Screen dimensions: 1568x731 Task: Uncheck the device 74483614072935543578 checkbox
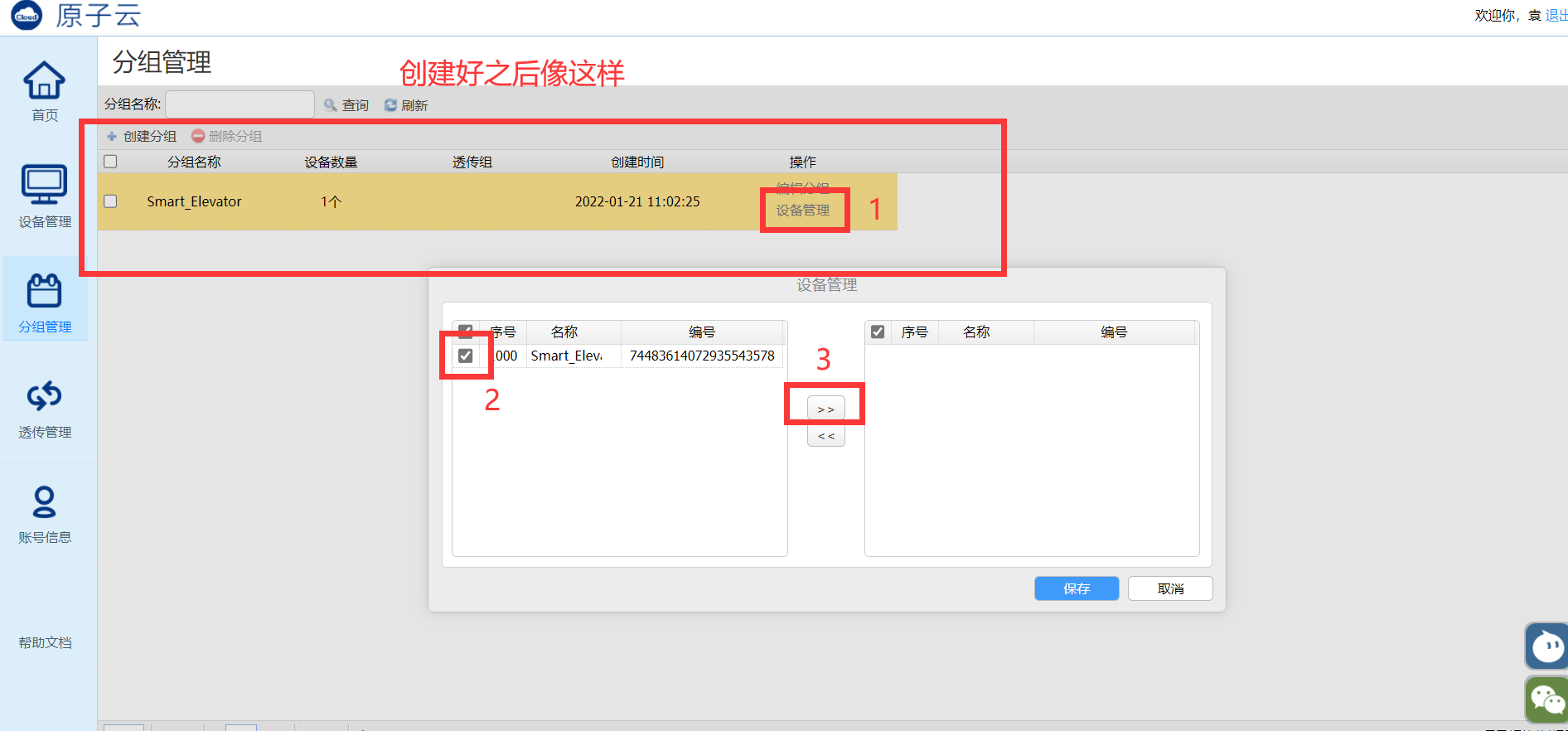pyautogui.click(x=466, y=356)
